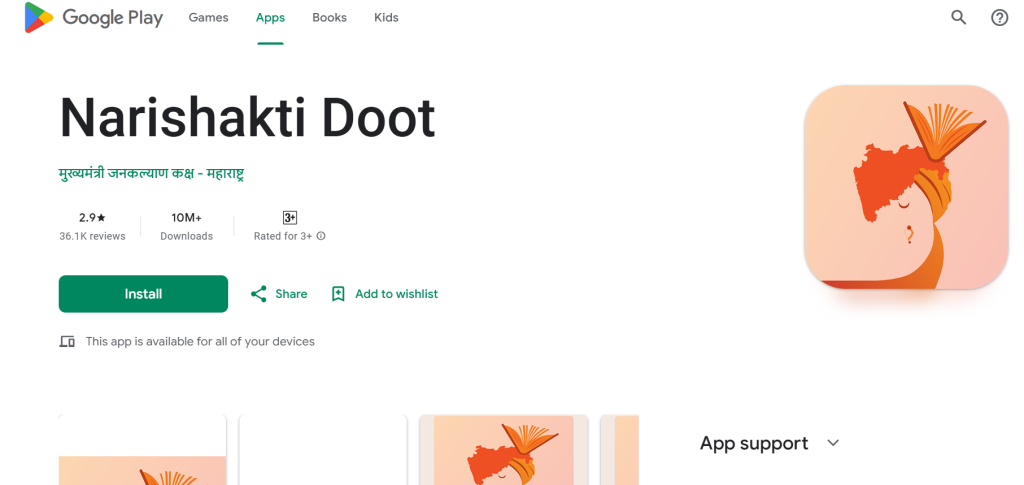Screen dimensions: 1024x485
Task: Open the Kids tab
Action: 386,18
